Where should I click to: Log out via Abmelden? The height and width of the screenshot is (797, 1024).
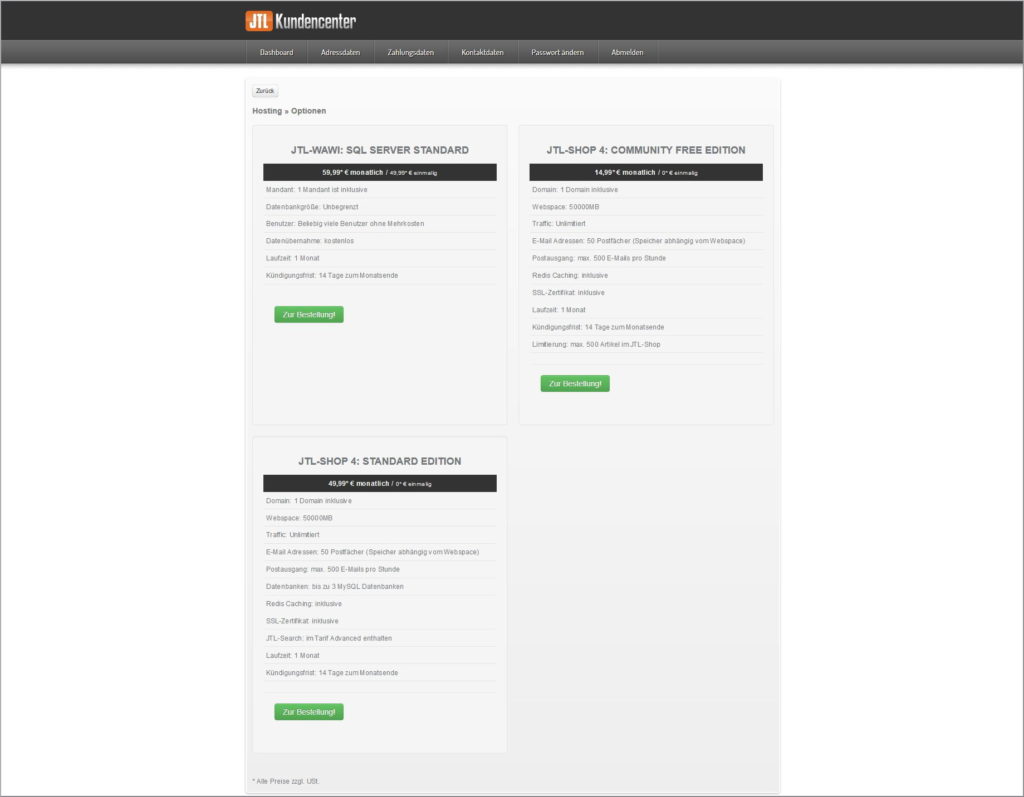(x=627, y=52)
